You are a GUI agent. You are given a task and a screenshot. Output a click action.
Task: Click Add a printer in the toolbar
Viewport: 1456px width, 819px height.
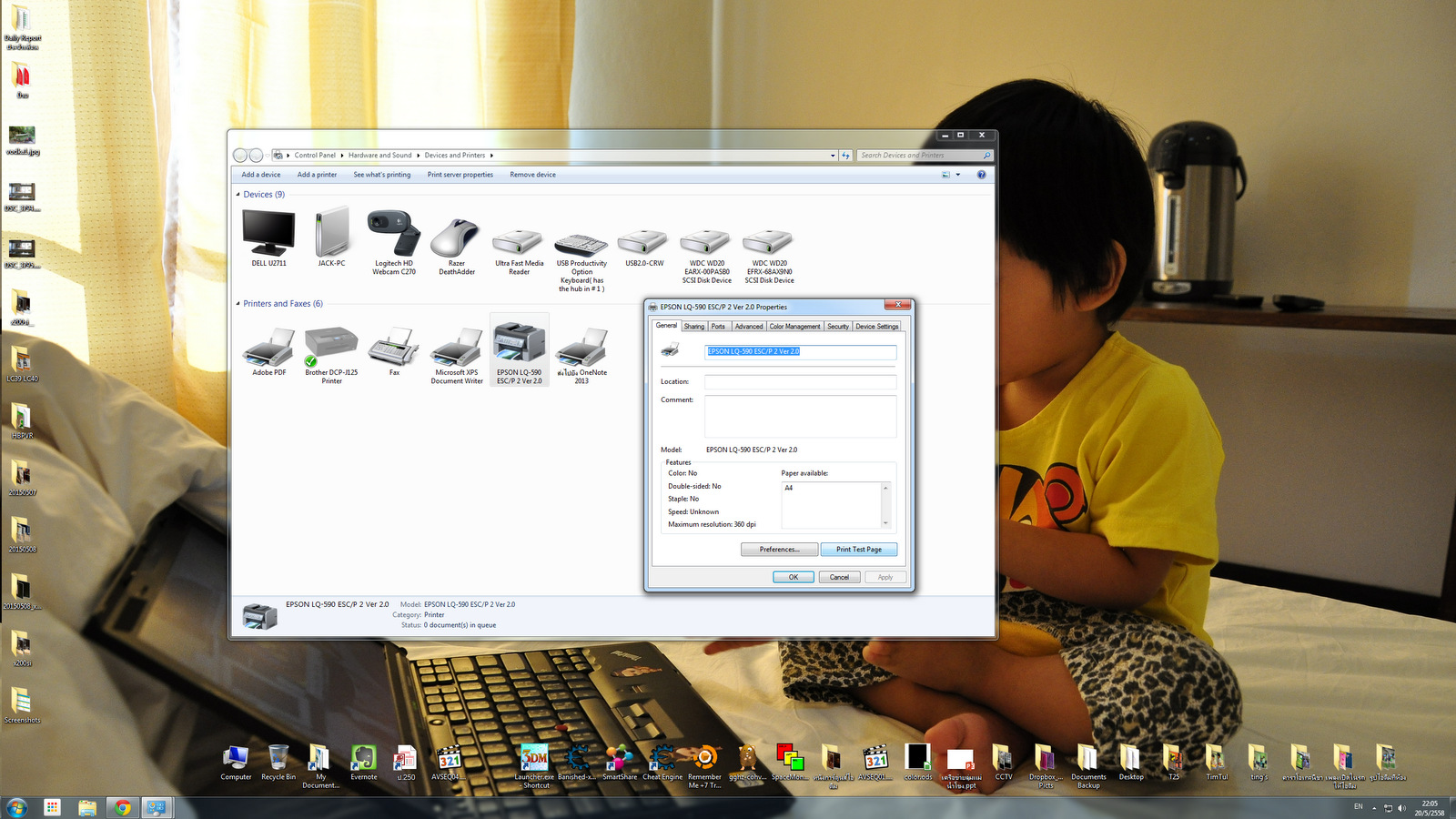317,175
